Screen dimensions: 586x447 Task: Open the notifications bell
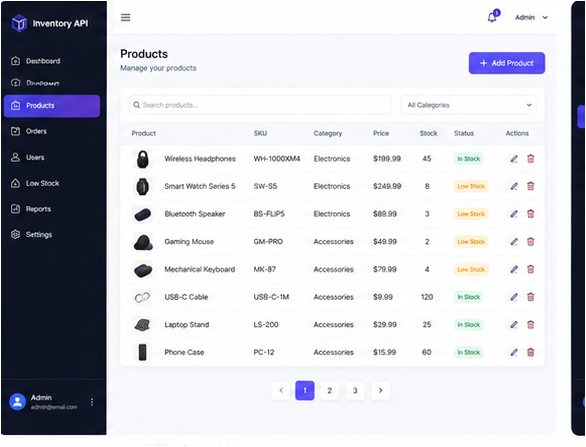click(x=493, y=17)
